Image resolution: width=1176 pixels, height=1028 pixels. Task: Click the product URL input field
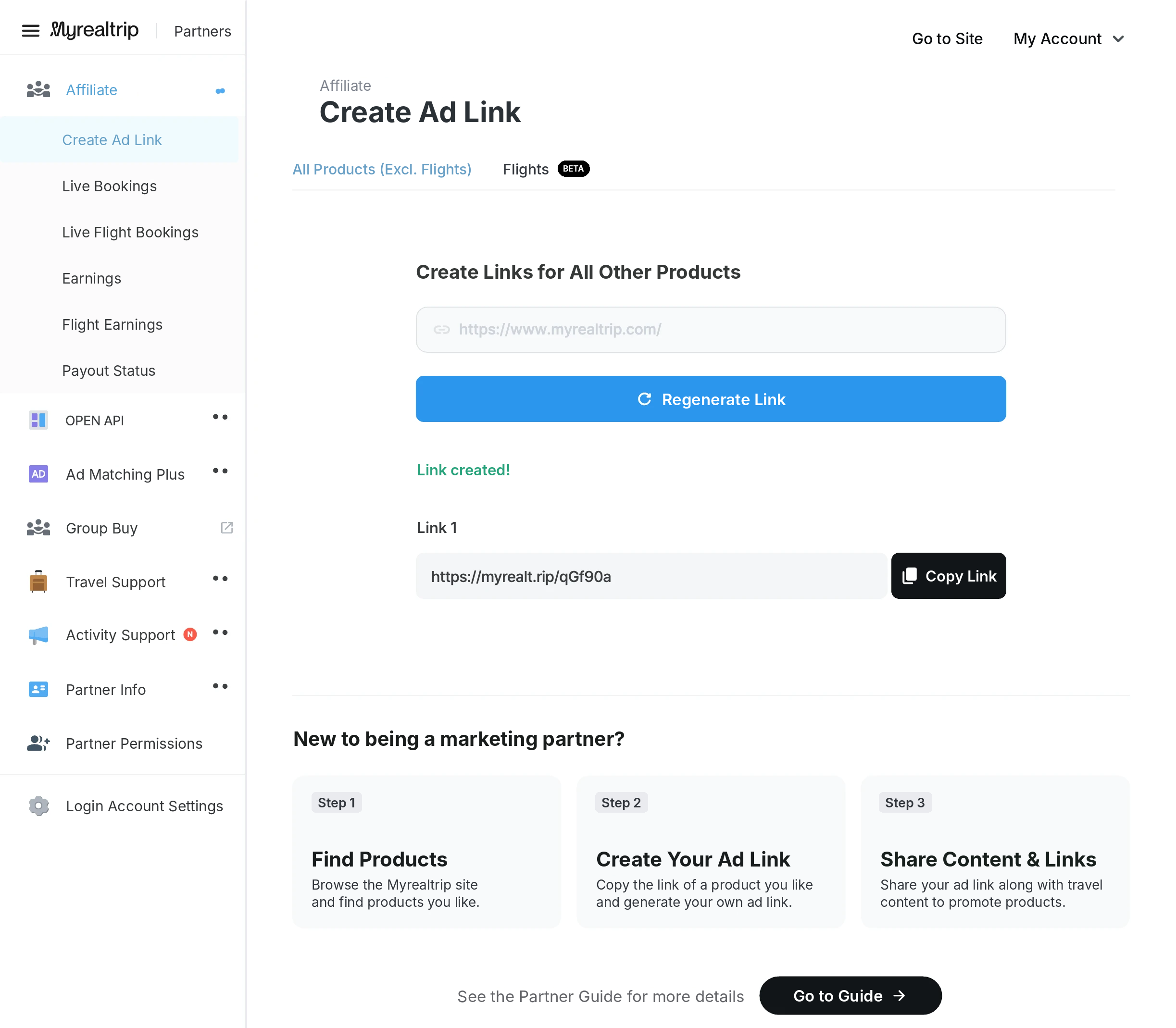click(711, 329)
